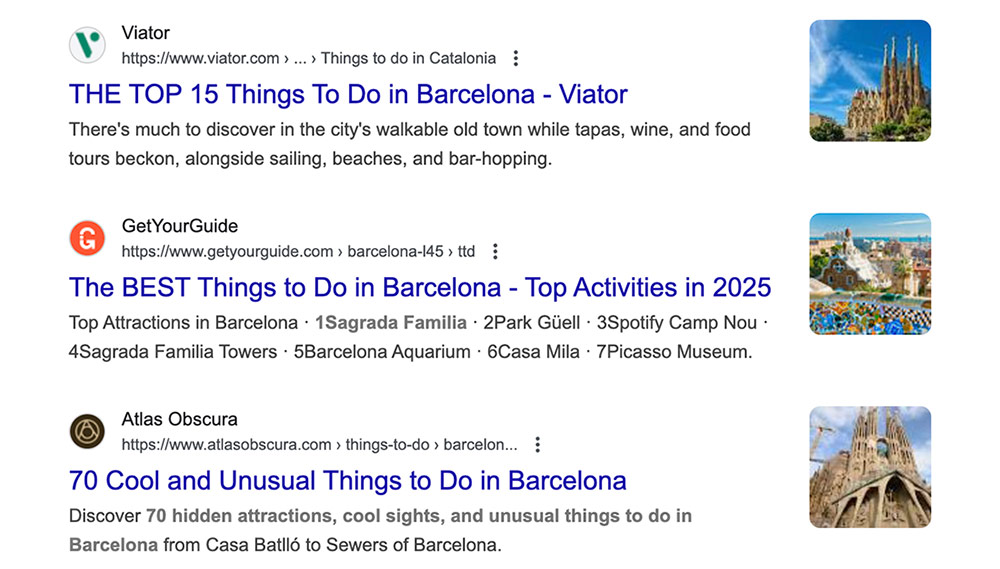1000x569 pixels.
Task: Open the three-dot menu for the GetYourGuide result
Action: (x=495, y=252)
